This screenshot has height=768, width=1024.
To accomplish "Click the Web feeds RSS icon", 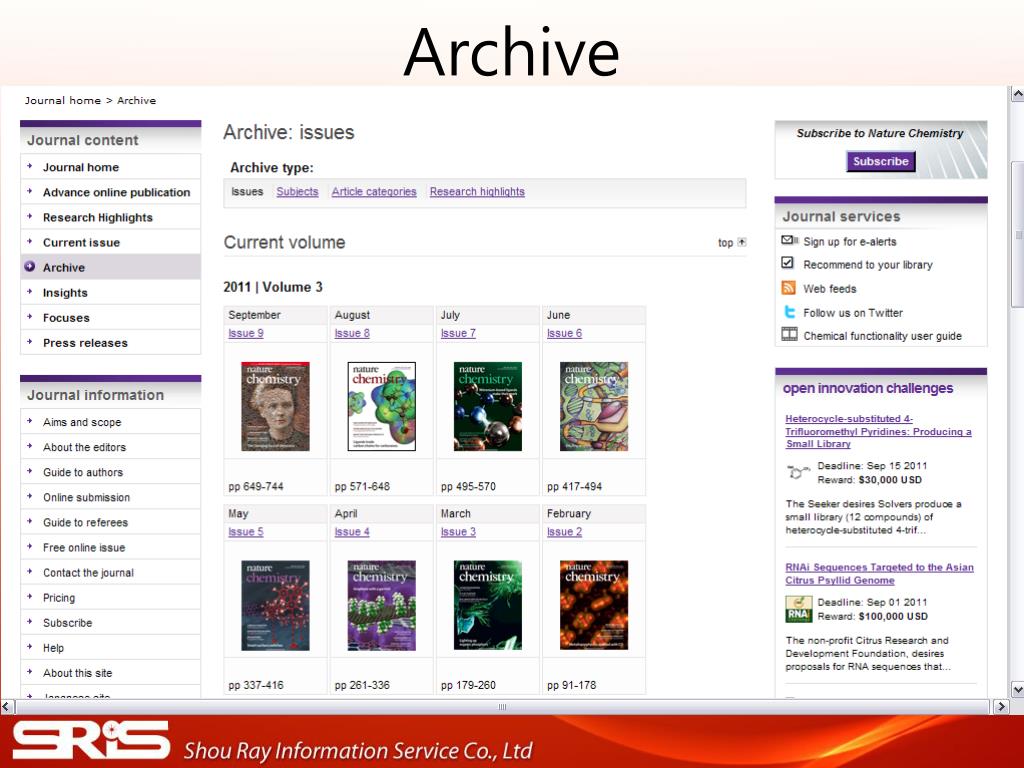I will [788, 287].
